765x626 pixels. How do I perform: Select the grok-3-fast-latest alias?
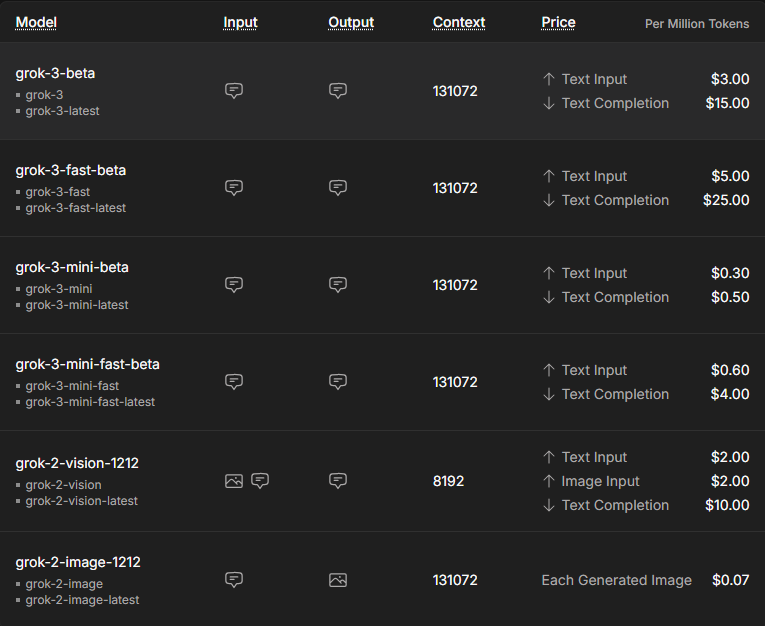76,208
